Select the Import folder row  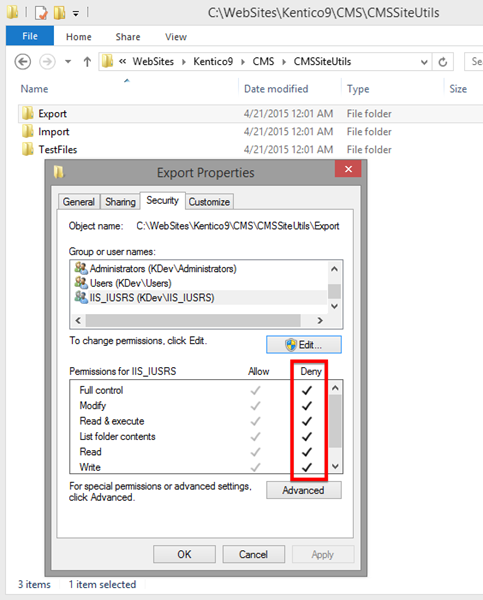250,132
